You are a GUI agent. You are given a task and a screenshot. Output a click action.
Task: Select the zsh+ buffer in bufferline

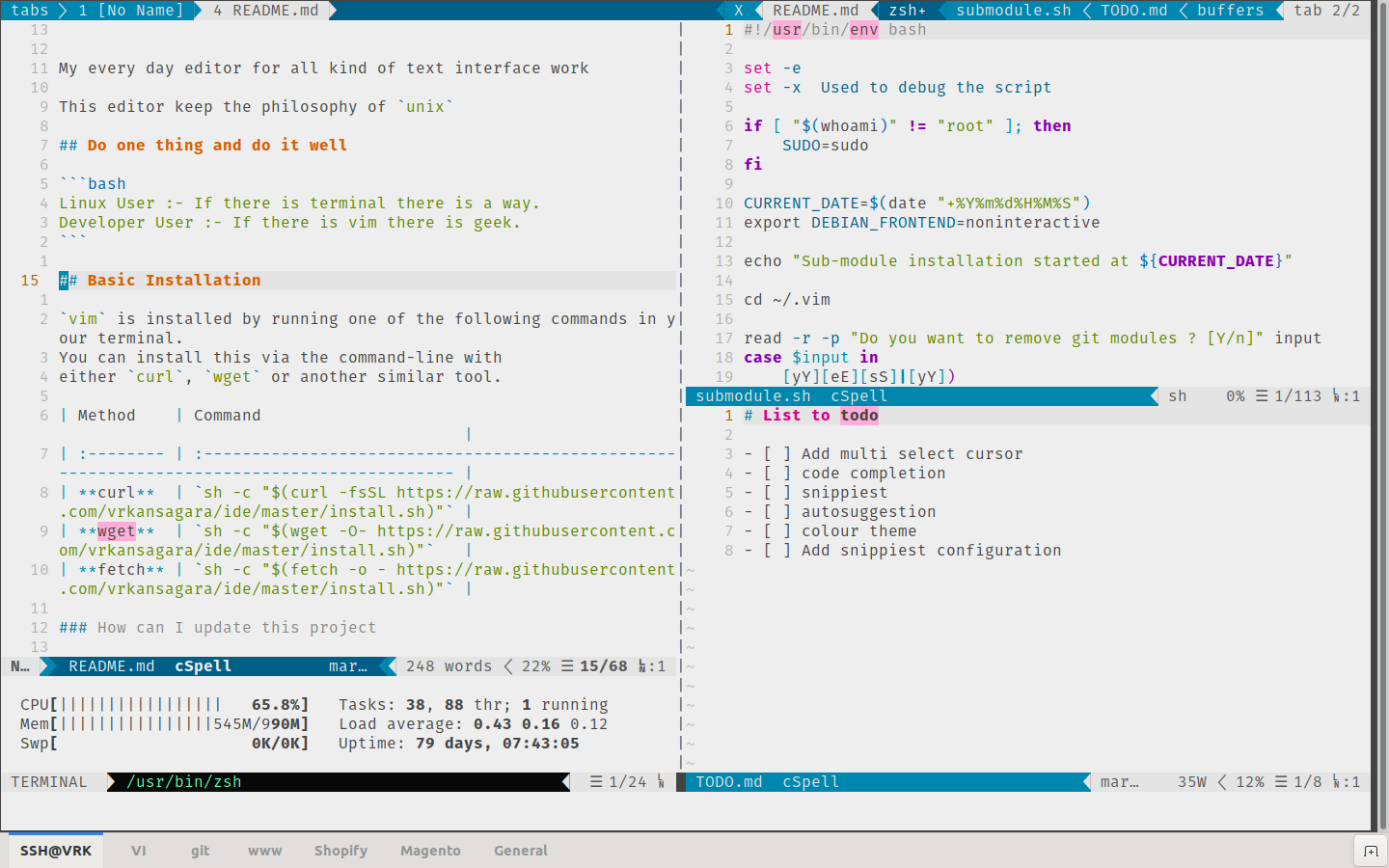coord(907,11)
